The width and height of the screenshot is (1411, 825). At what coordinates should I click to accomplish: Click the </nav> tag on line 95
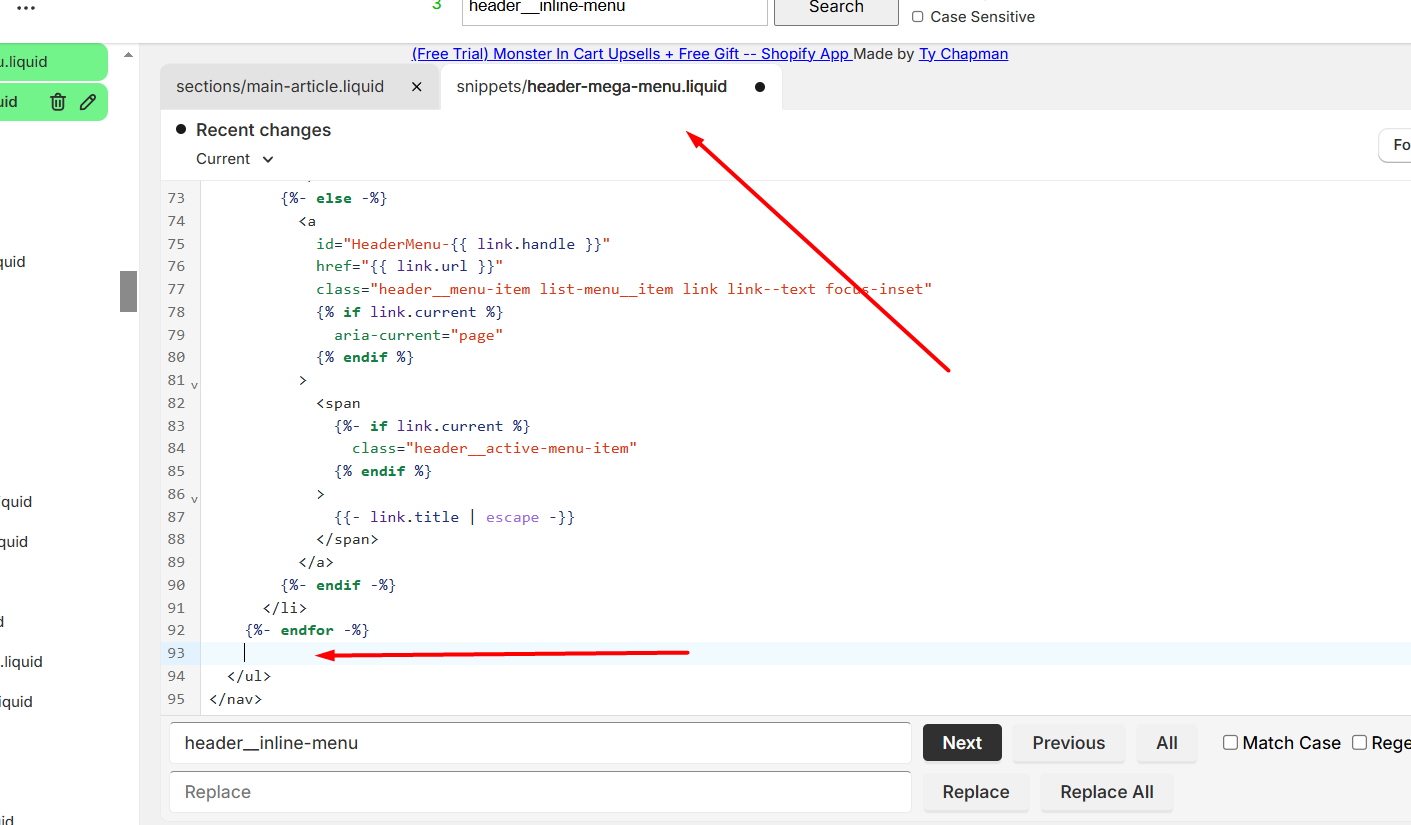pos(235,699)
